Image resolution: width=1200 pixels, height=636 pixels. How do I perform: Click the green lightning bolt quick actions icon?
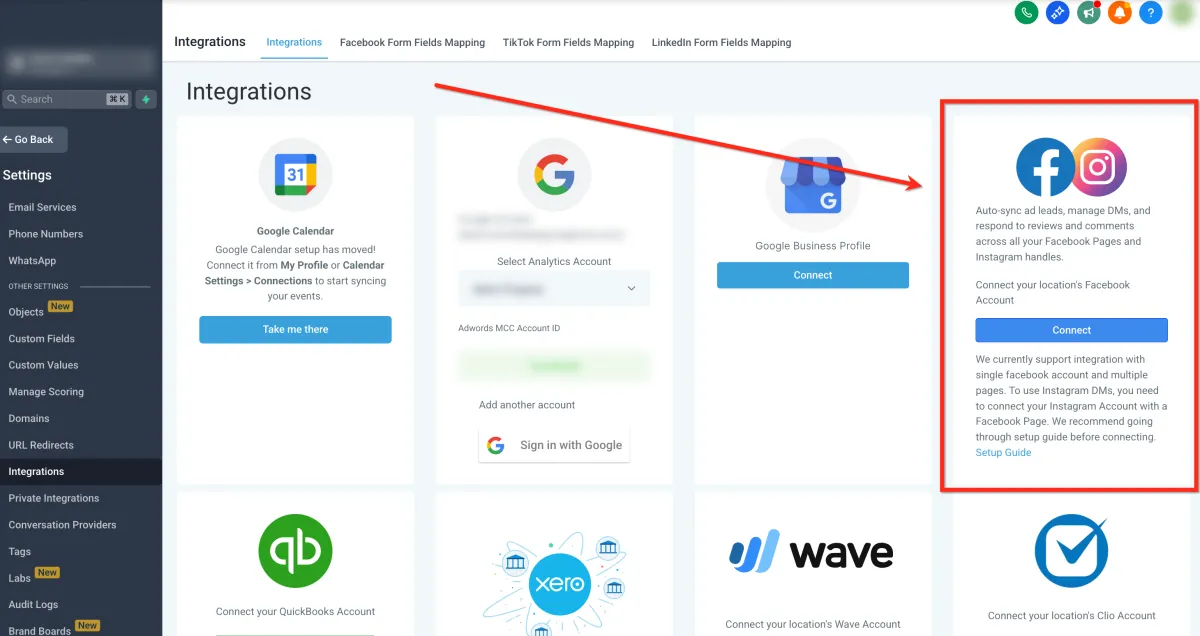coord(146,99)
